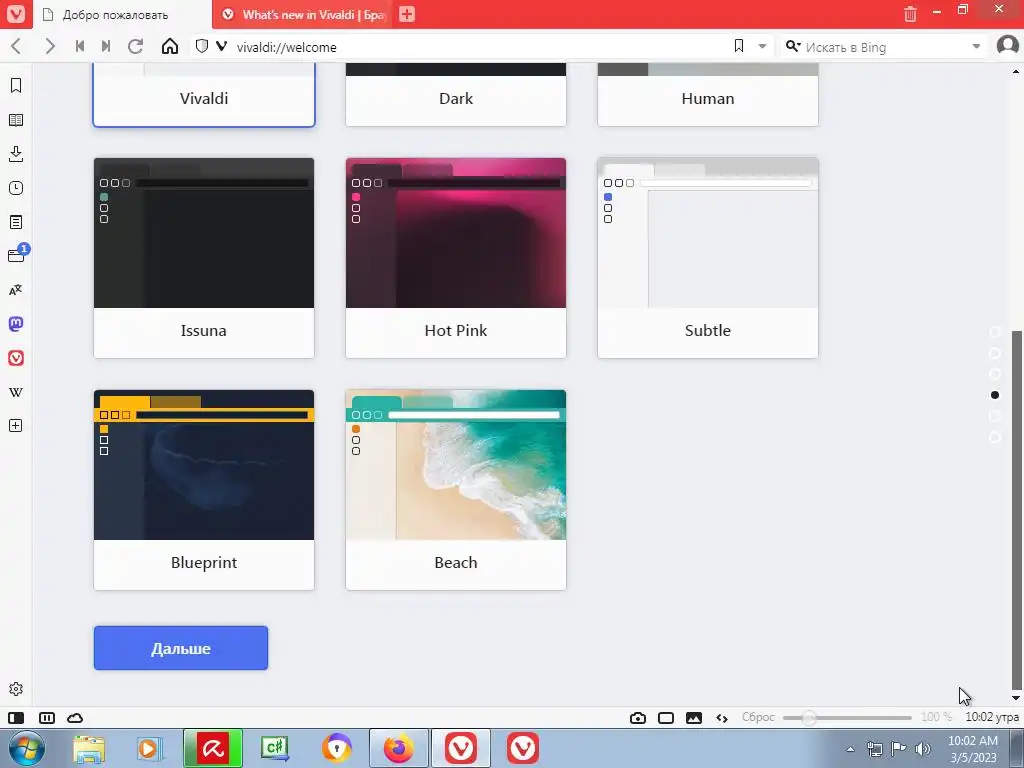Reload the current page
This screenshot has height=768, width=1024.
(135, 46)
